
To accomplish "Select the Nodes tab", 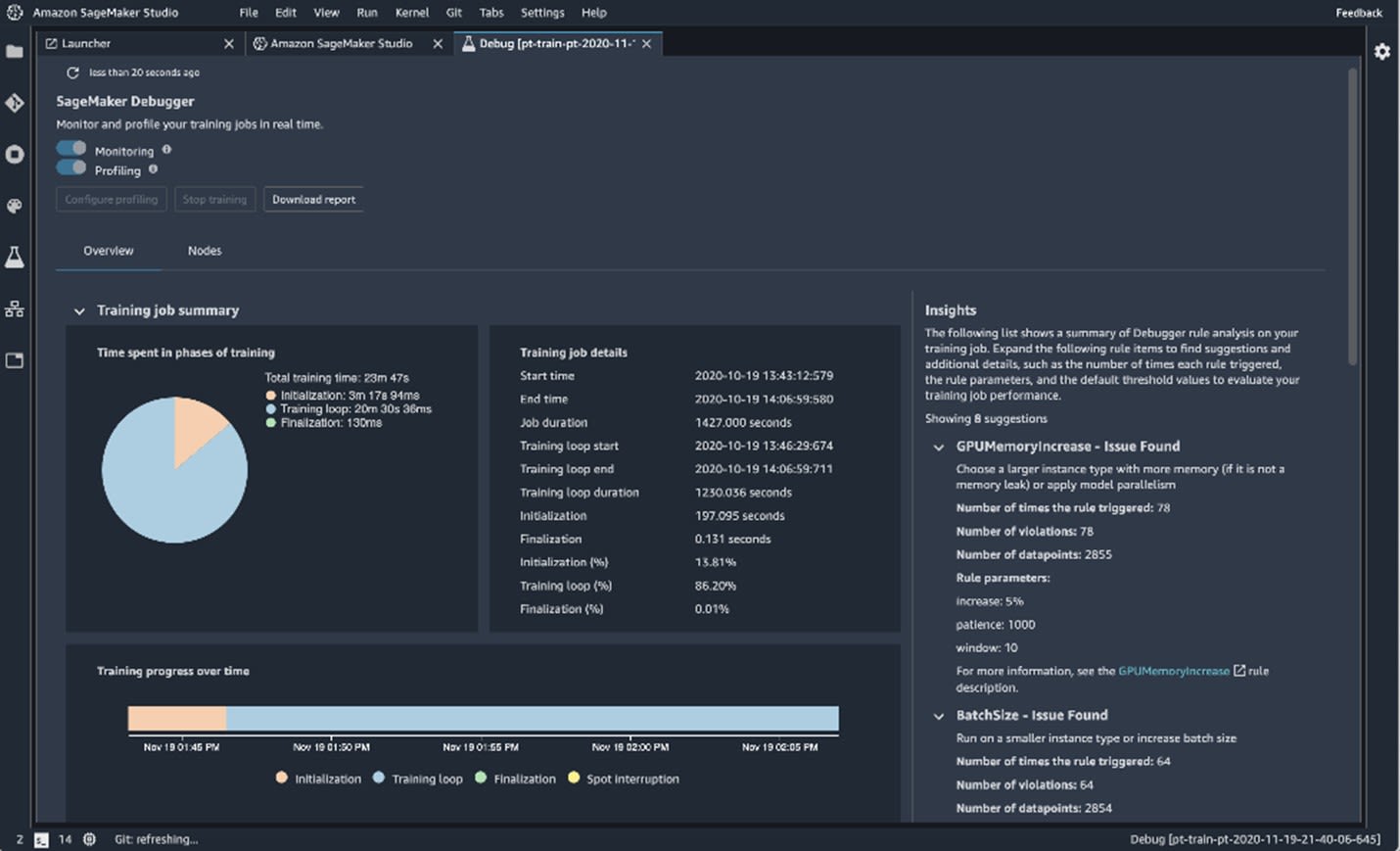I will pyautogui.click(x=205, y=251).
